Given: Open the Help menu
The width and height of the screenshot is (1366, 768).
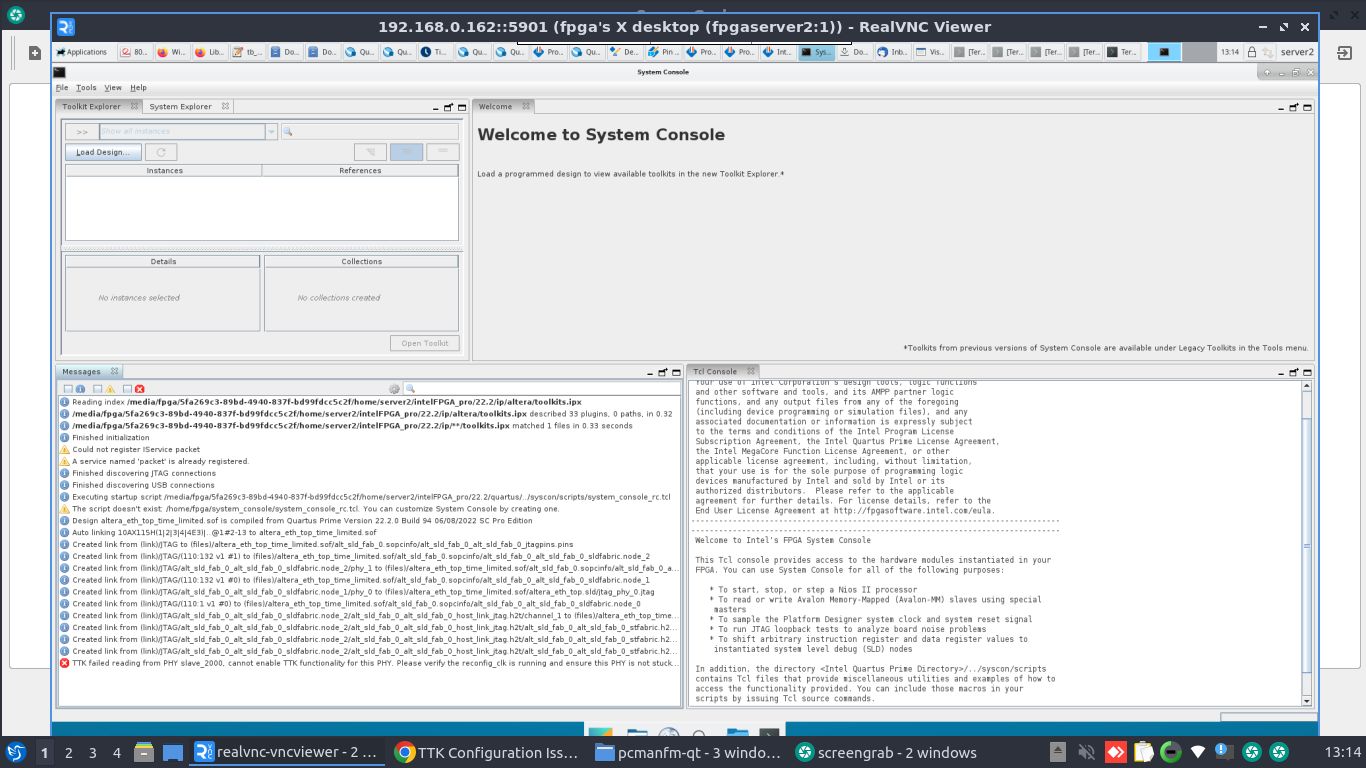Looking at the screenshot, I should (x=138, y=88).
